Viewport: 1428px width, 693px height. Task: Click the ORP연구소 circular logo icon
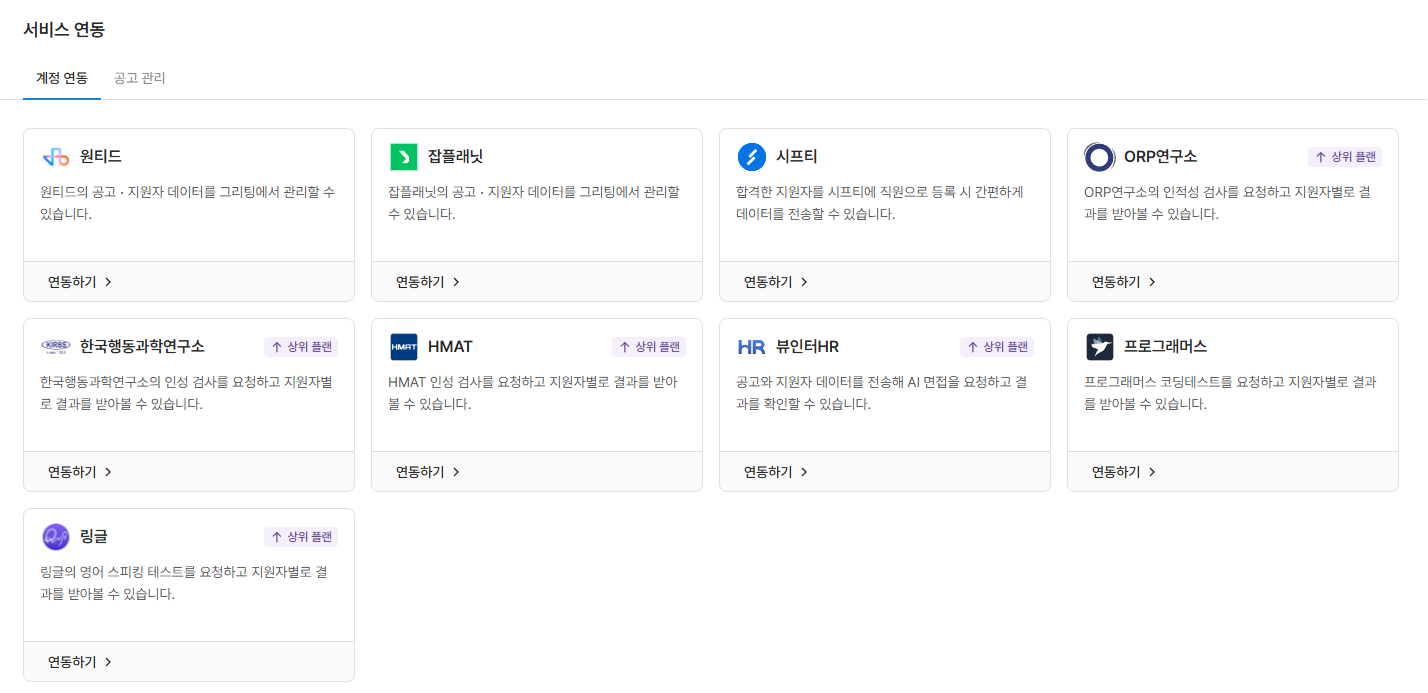coord(1100,157)
